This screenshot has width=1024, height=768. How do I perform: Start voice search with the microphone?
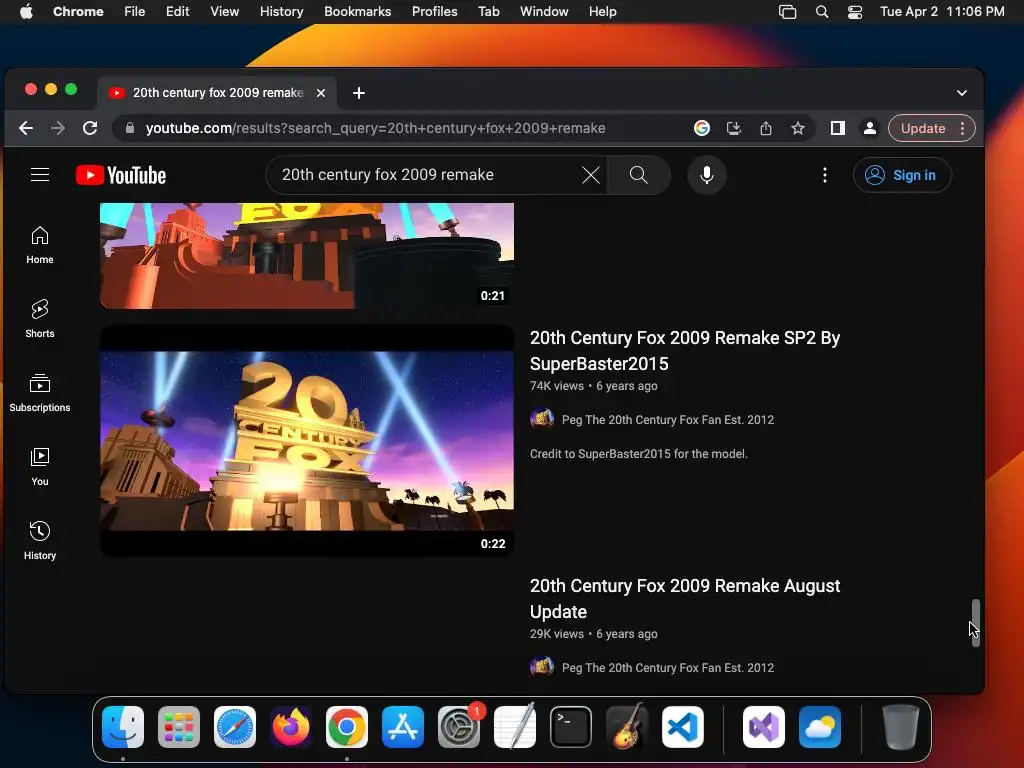[x=707, y=175]
